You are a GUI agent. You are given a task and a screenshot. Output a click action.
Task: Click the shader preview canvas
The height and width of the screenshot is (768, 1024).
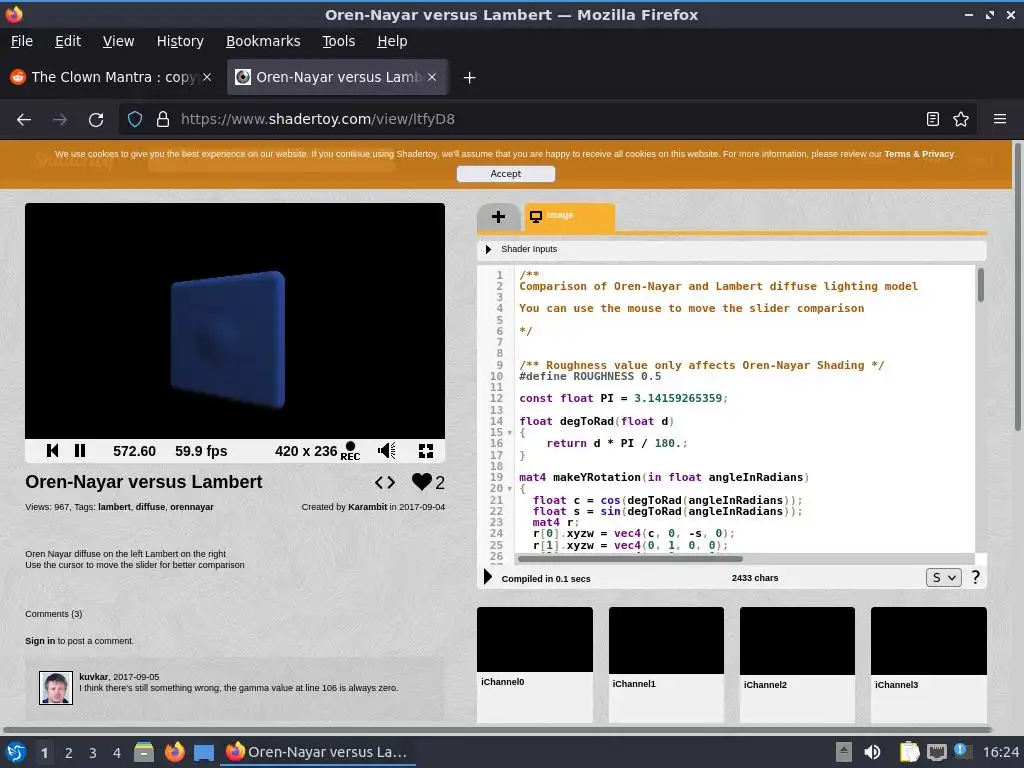coord(235,321)
